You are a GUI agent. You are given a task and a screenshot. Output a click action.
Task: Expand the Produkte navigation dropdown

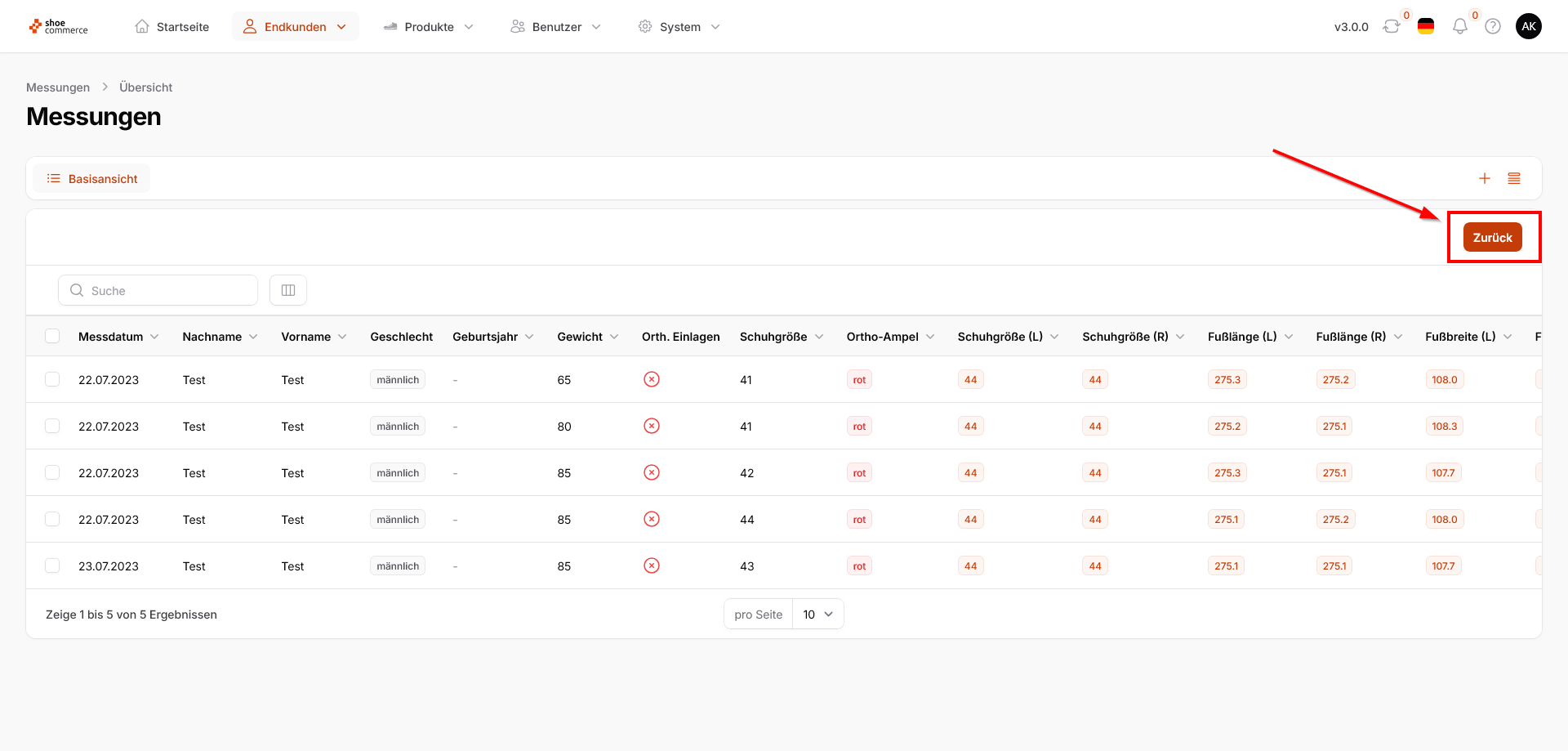point(429,27)
